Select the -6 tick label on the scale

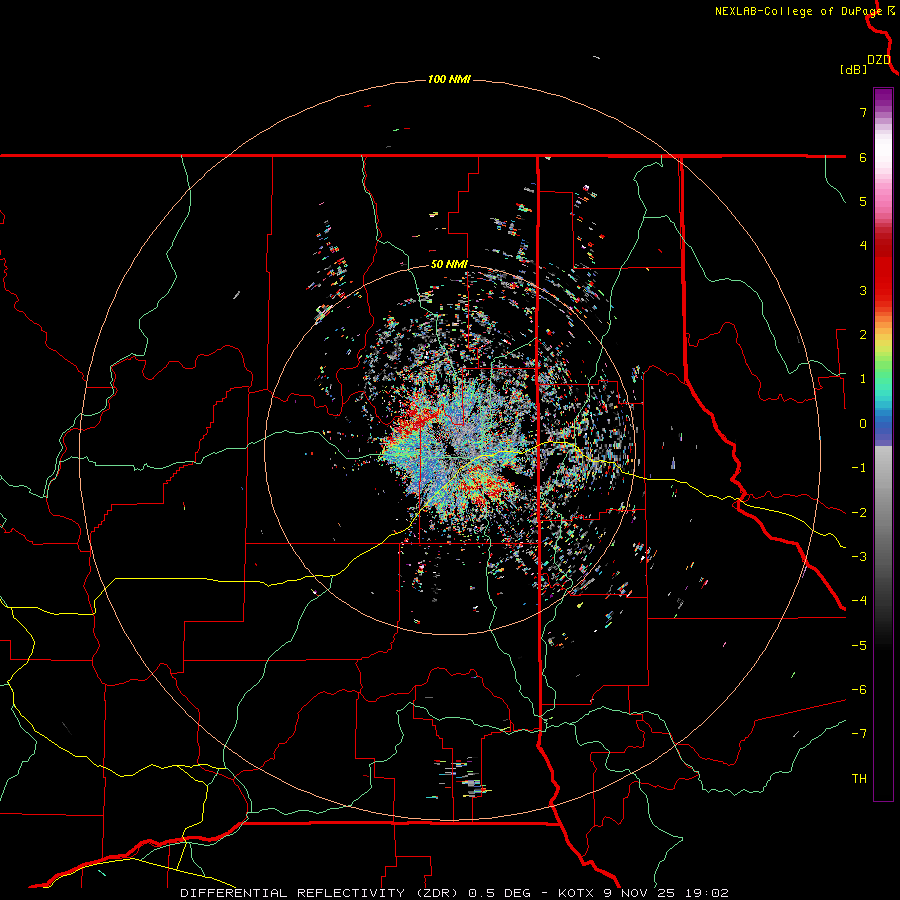point(859,689)
